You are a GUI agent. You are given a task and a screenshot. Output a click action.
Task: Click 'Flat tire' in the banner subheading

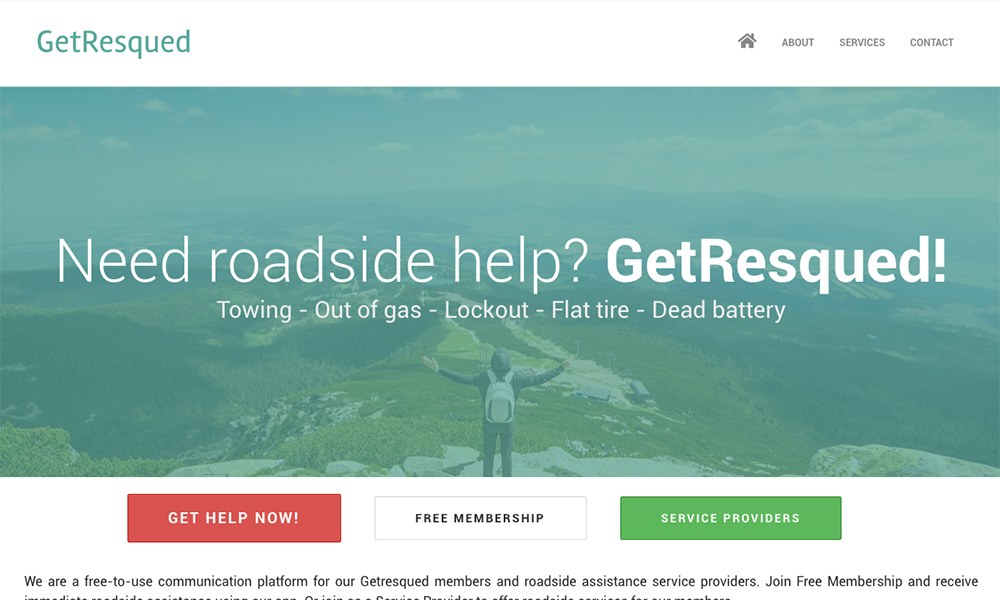590,310
